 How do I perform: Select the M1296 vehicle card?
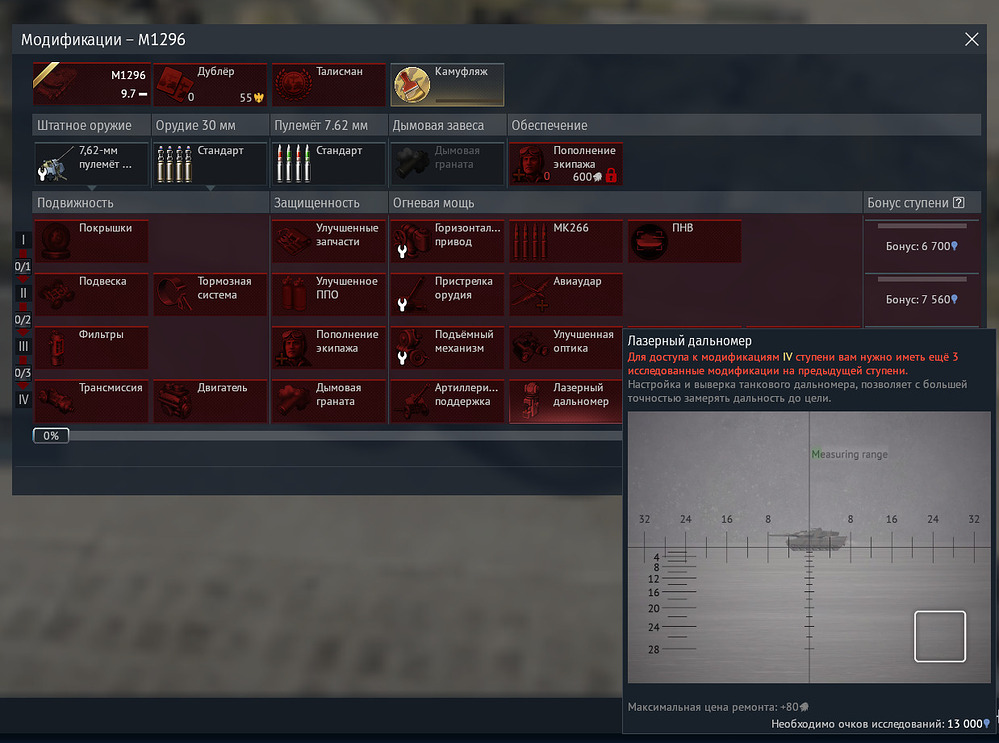91,85
